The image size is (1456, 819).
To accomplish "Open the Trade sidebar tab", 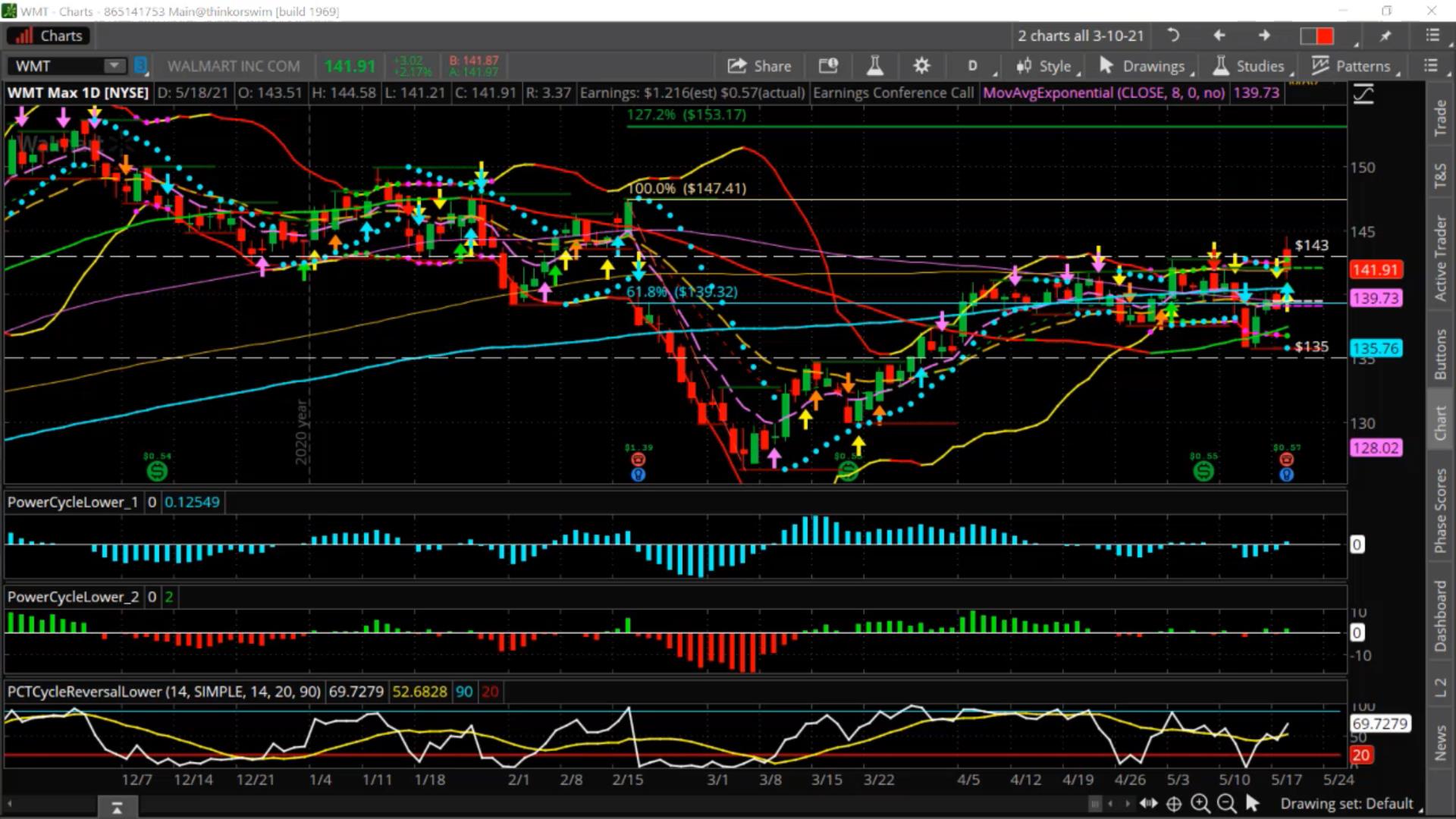I will pyautogui.click(x=1440, y=117).
